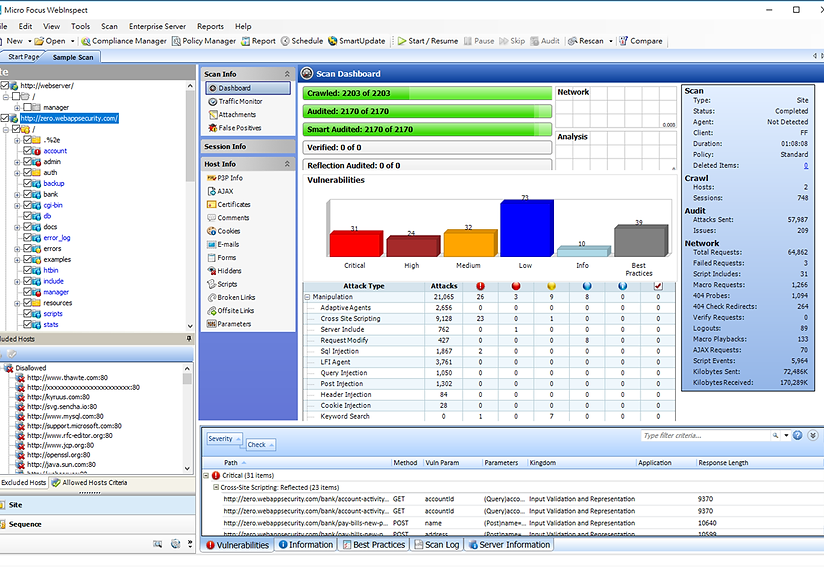Collapse the Critical (31 items) group

pos(207,476)
